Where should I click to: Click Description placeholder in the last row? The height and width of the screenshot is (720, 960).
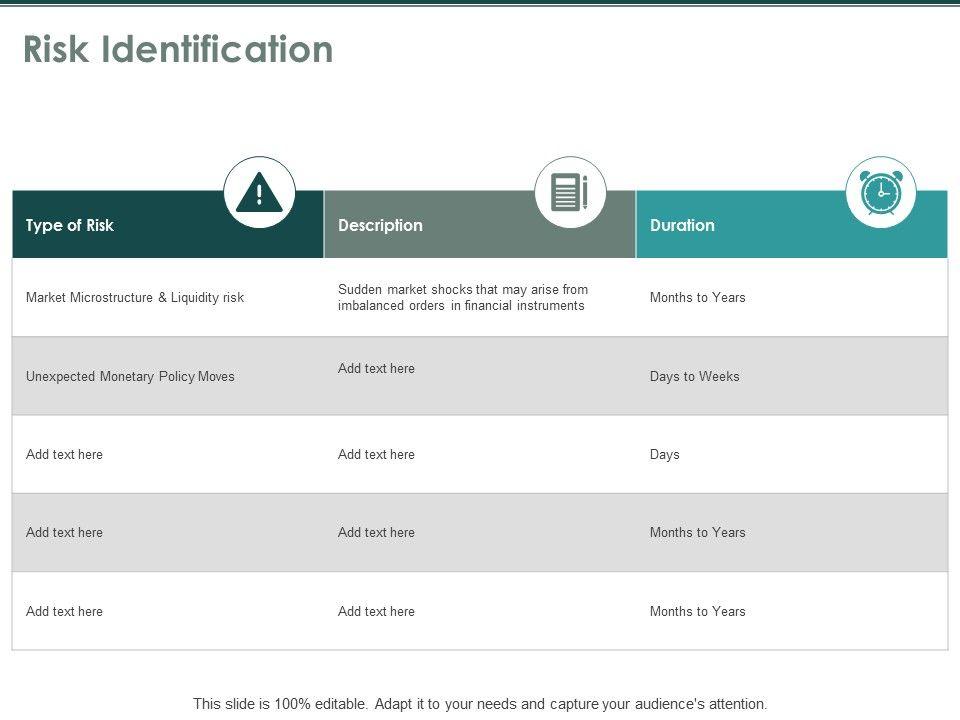coord(376,611)
